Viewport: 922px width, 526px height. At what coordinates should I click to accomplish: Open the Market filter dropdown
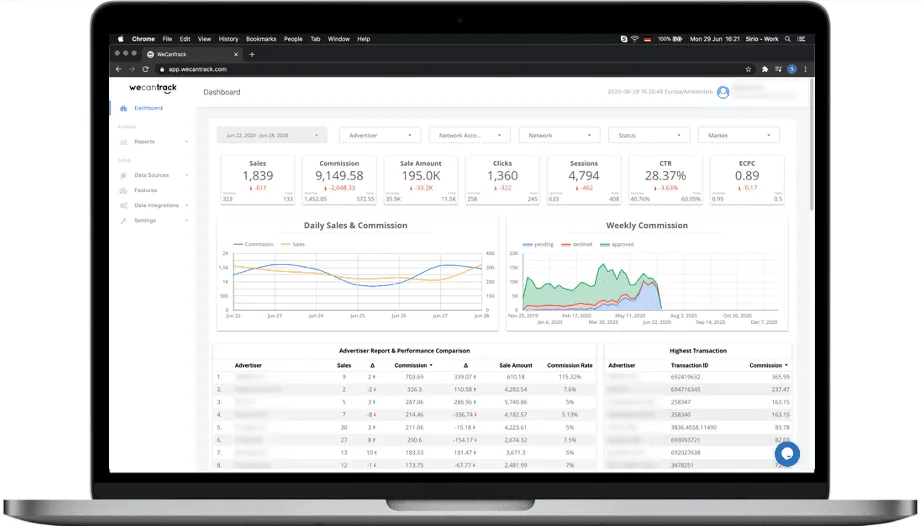pyautogui.click(x=739, y=135)
